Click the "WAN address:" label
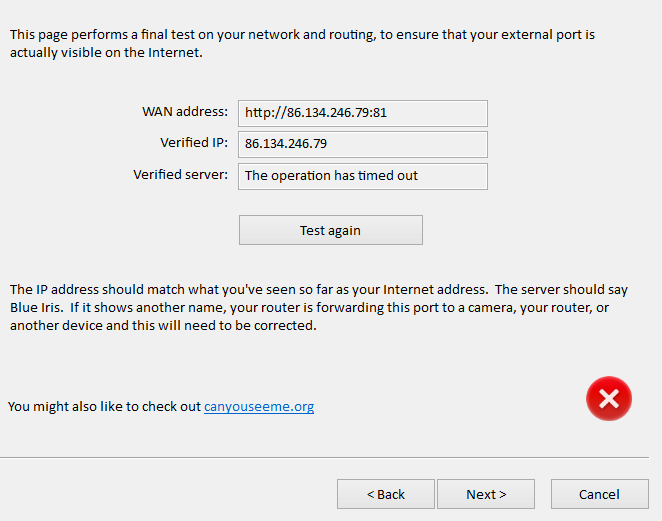This screenshot has width=662, height=521. [x=185, y=112]
